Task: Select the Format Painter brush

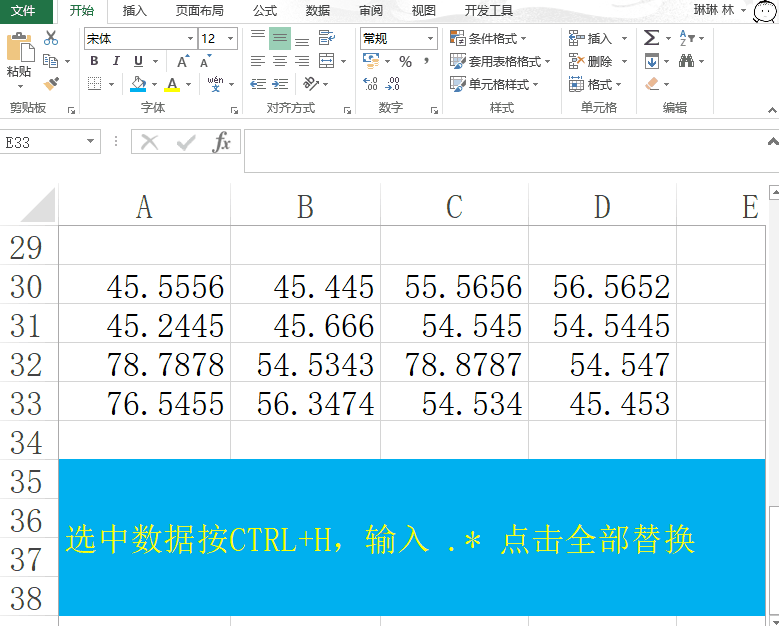Action: click(51, 83)
